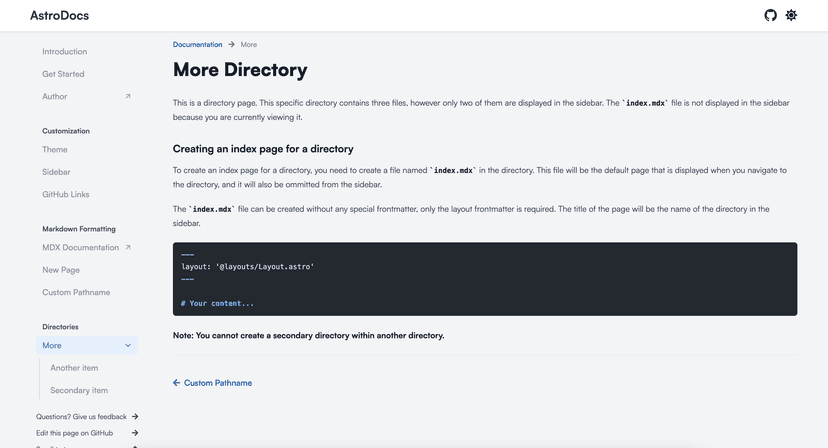828x448 pixels.
Task: Go to the Introduction page
Action: click(x=64, y=52)
